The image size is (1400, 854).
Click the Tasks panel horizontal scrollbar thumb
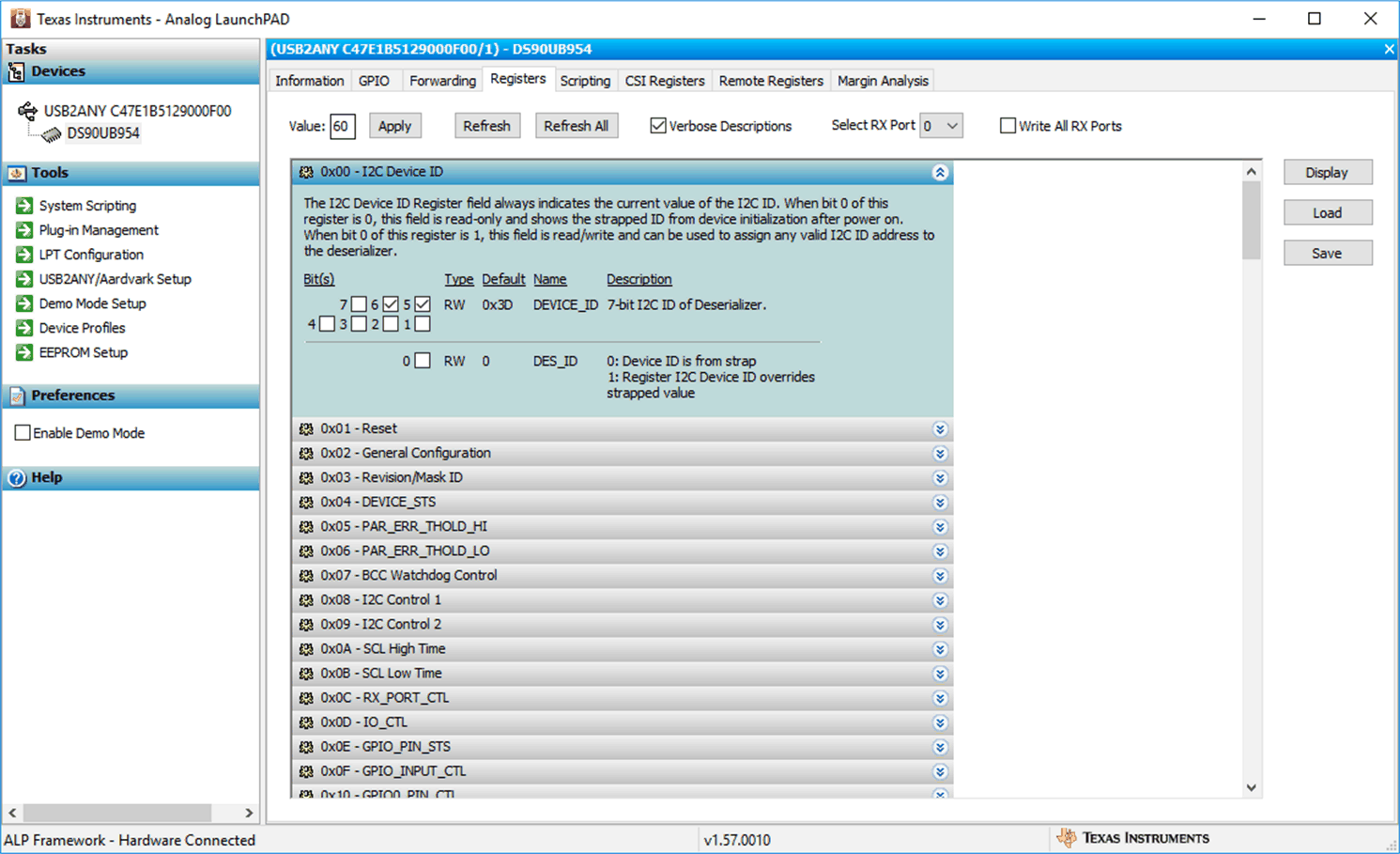[x=117, y=813]
